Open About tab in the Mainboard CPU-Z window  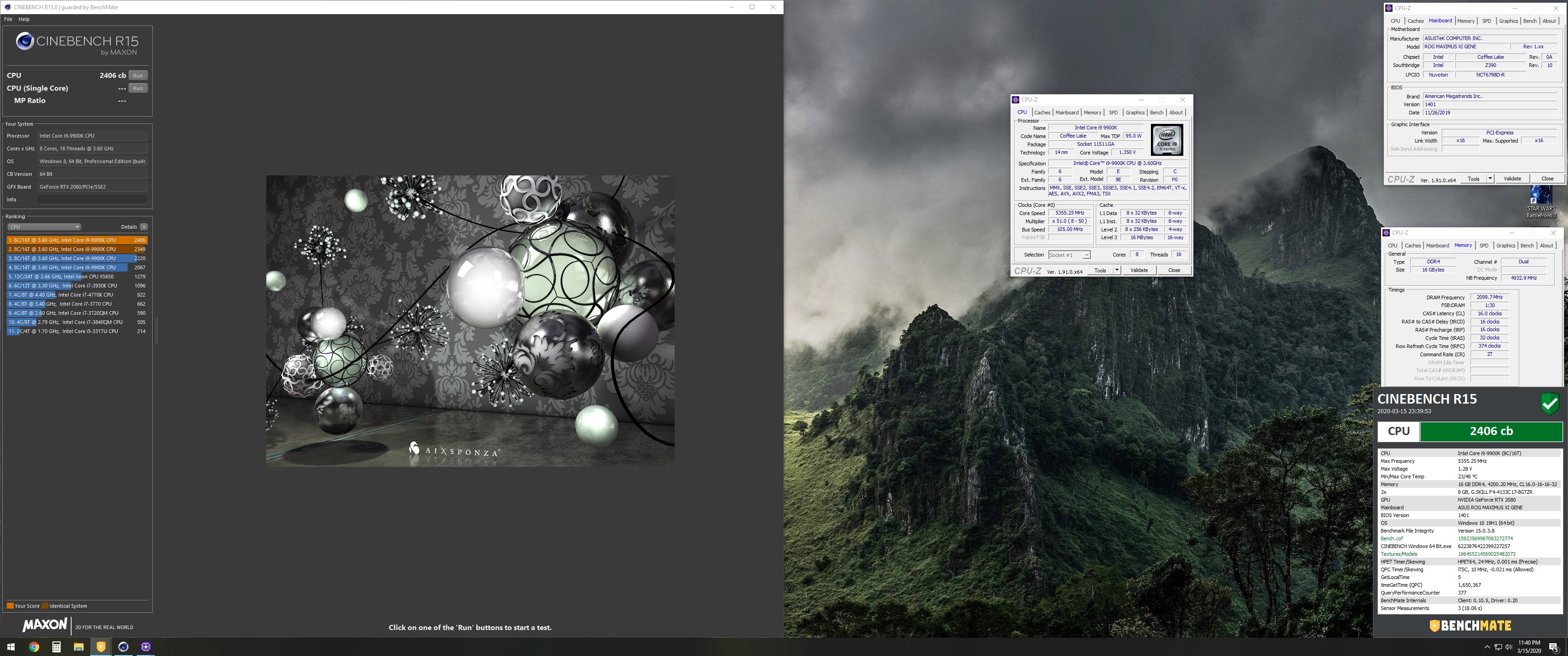click(x=1549, y=21)
